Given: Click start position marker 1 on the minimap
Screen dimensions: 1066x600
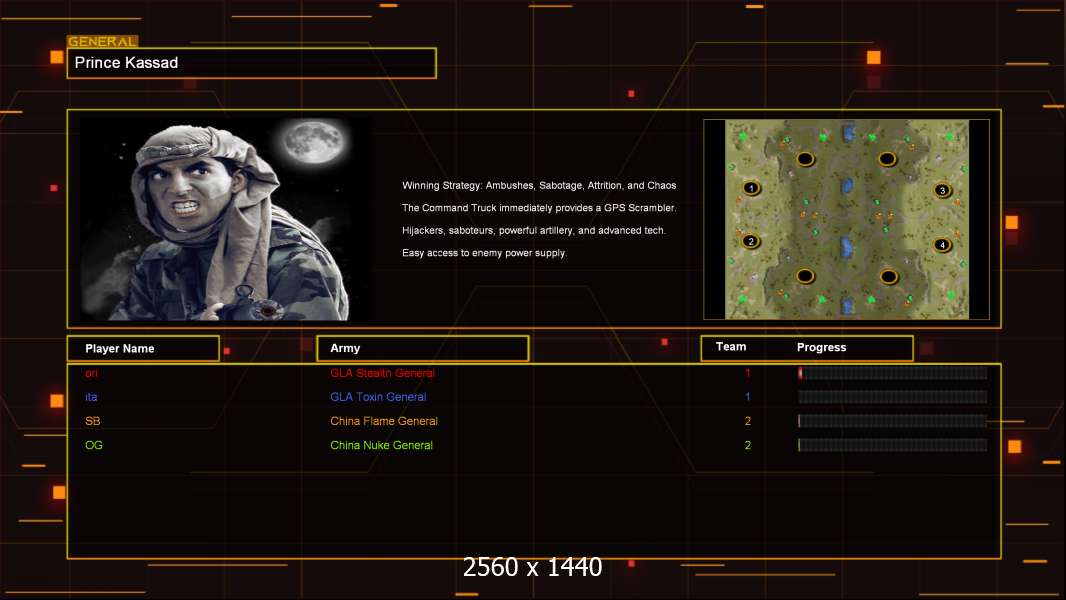Looking at the screenshot, I should tap(751, 188).
